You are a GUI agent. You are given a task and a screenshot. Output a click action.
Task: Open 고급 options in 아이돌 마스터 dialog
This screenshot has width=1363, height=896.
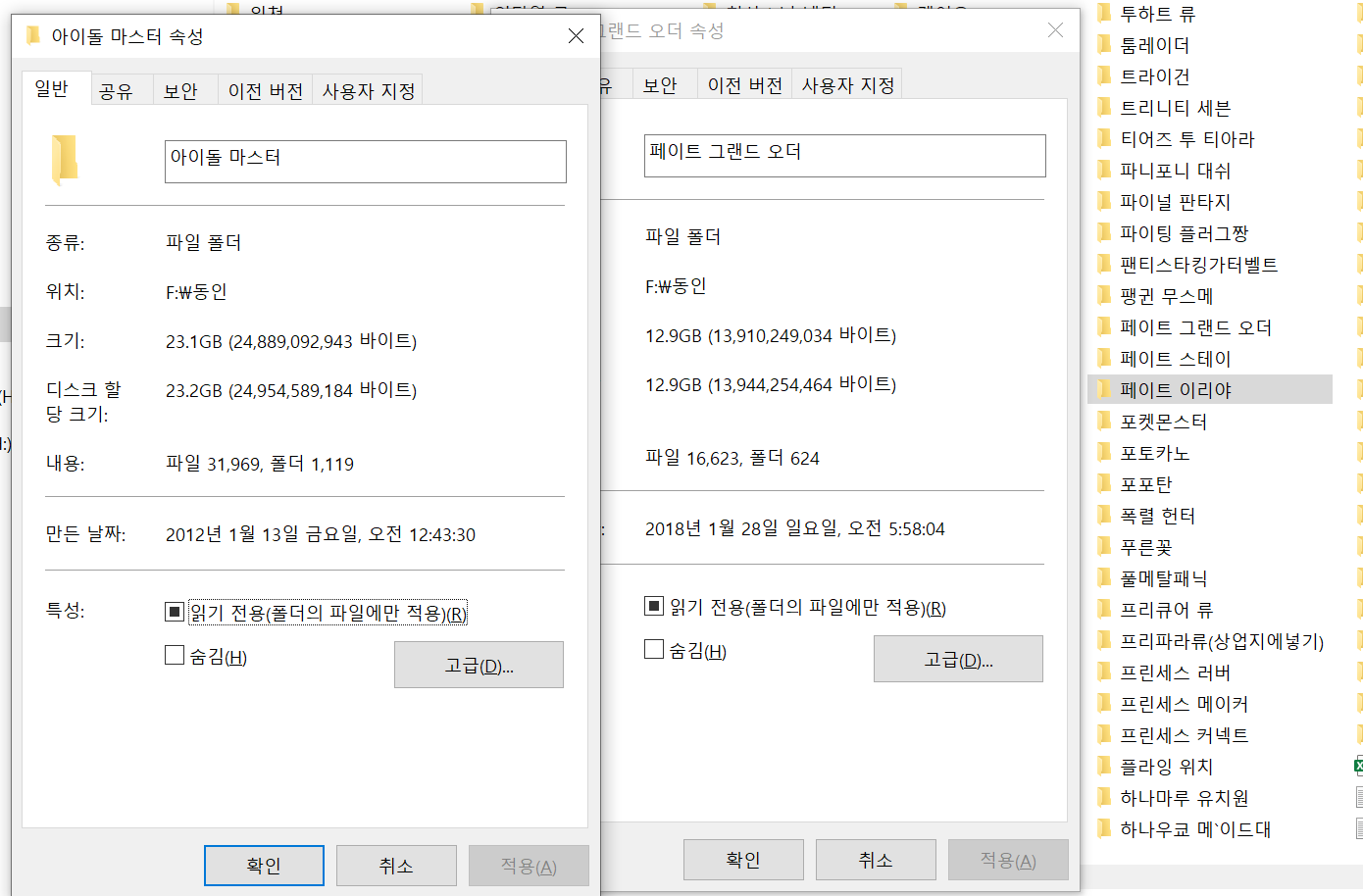coord(479,666)
